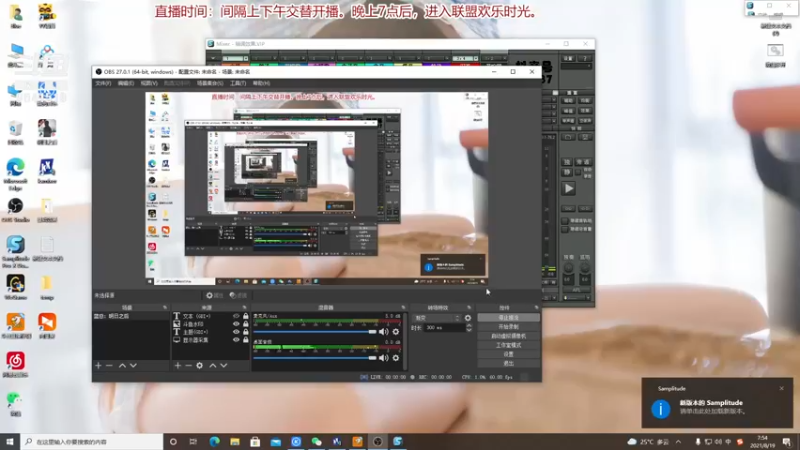This screenshot has width=800, height=450.
Task: Open 文件(F) menu in OBS
Action: [x=103, y=83]
